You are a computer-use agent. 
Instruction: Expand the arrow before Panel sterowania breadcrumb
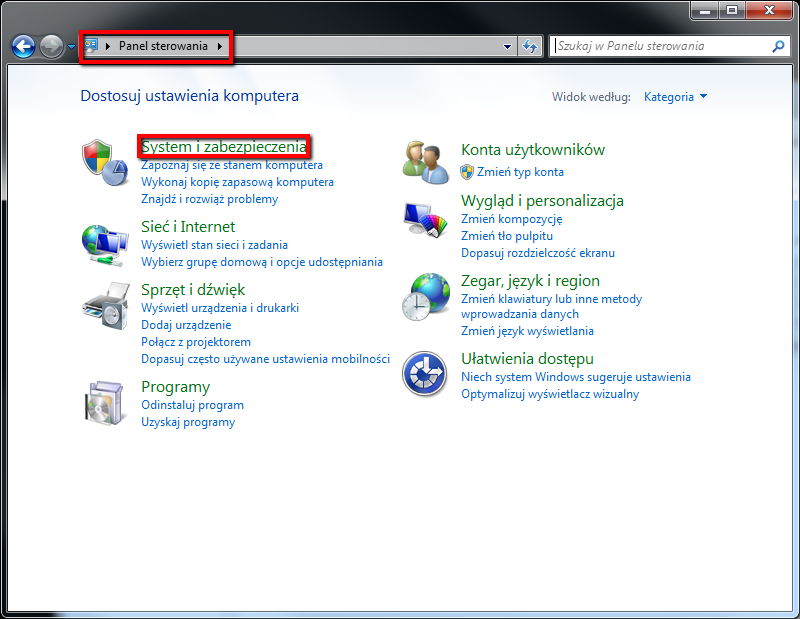click(x=108, y=46)
